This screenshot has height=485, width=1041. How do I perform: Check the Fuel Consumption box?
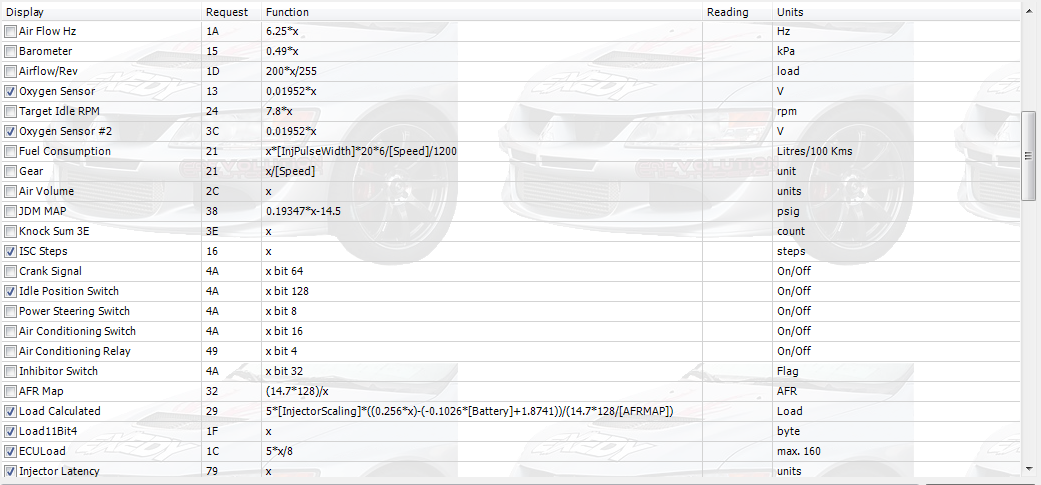11,151
